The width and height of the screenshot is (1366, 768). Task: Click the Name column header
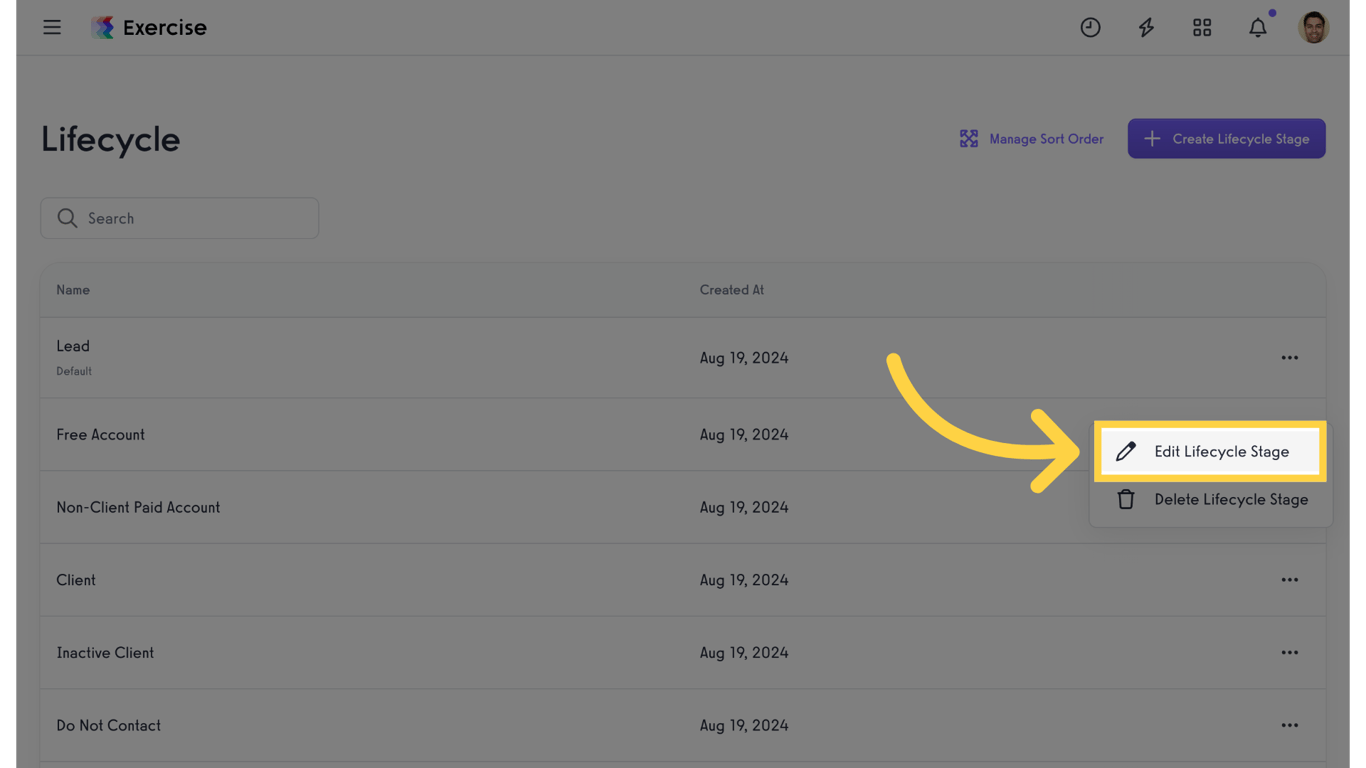[x=73, y=290]
